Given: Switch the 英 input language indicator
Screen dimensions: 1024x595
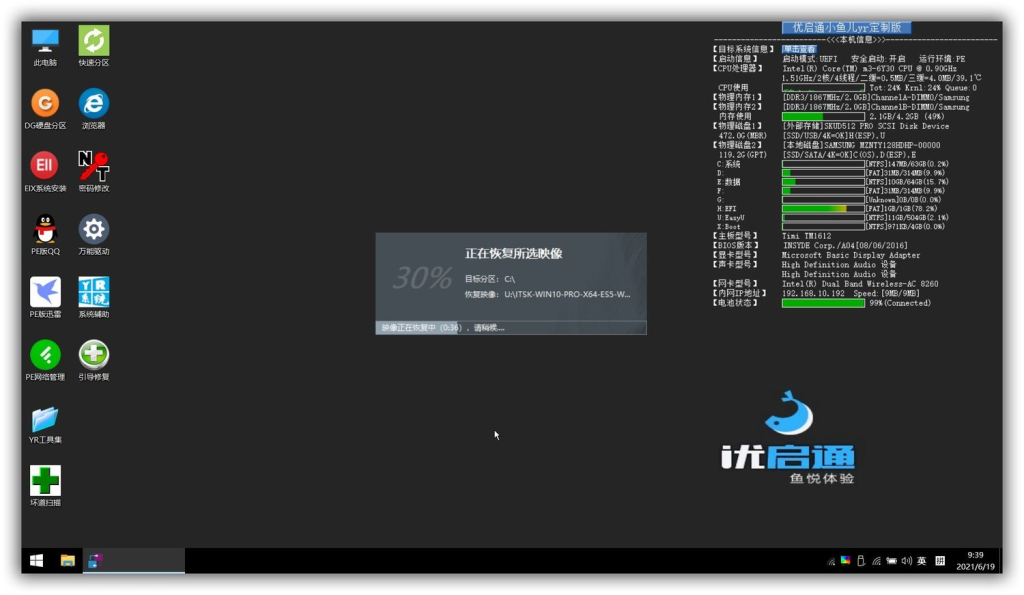Looking at the screenshot, I should pos(921,560).
